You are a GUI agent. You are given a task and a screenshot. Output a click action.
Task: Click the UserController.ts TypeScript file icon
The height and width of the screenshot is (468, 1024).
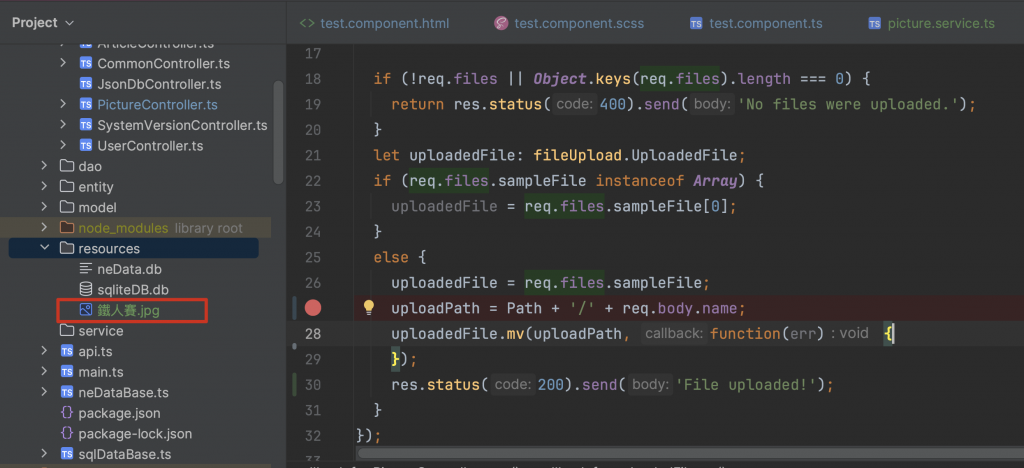(x=85, y=145)
